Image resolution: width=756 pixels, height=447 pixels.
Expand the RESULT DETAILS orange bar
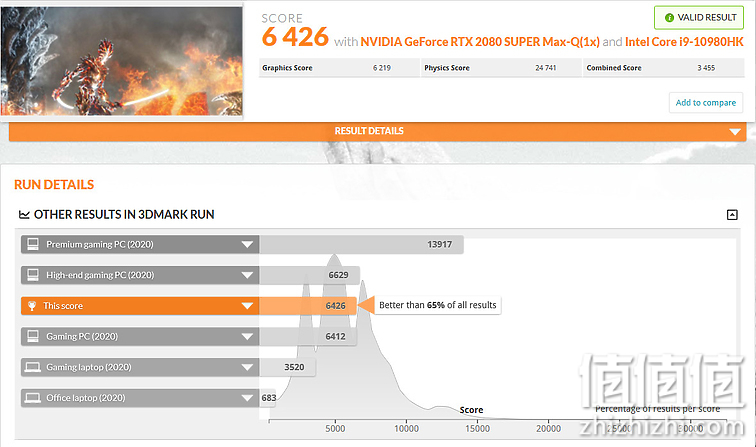[378, 131]
